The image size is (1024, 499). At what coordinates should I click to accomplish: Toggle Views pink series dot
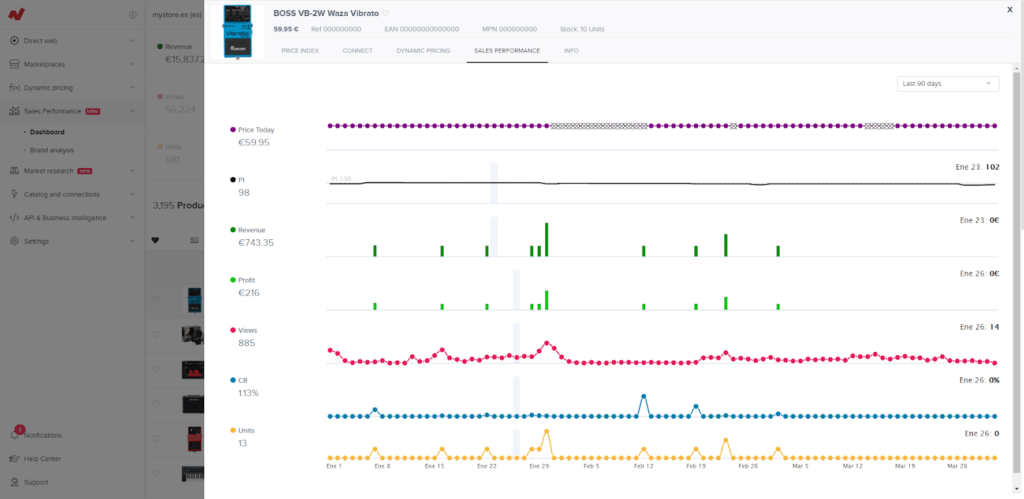click(233, 330)
